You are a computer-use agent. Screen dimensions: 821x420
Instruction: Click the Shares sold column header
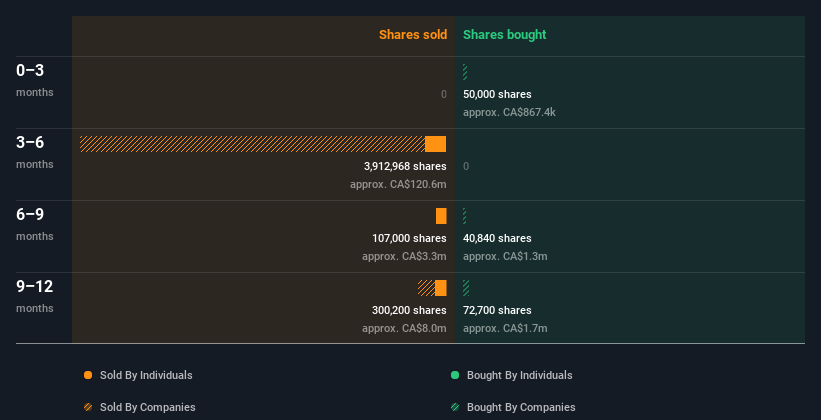coord(413,35)
